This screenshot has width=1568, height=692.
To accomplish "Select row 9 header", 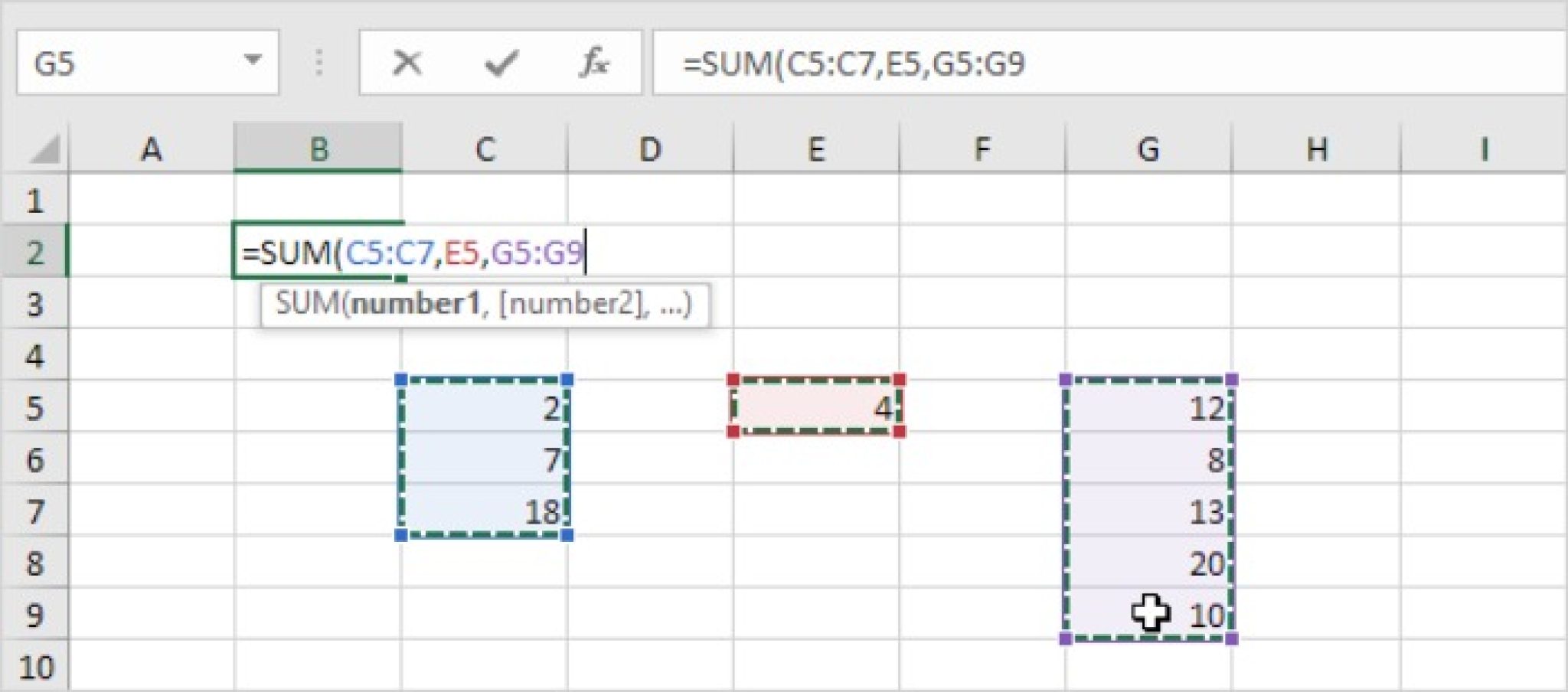I will 34,615.
